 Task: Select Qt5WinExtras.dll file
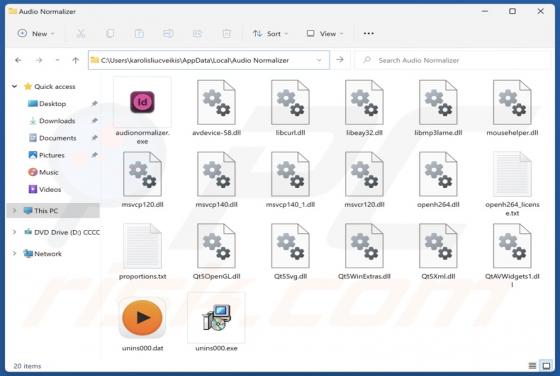(x=364, y=251)
